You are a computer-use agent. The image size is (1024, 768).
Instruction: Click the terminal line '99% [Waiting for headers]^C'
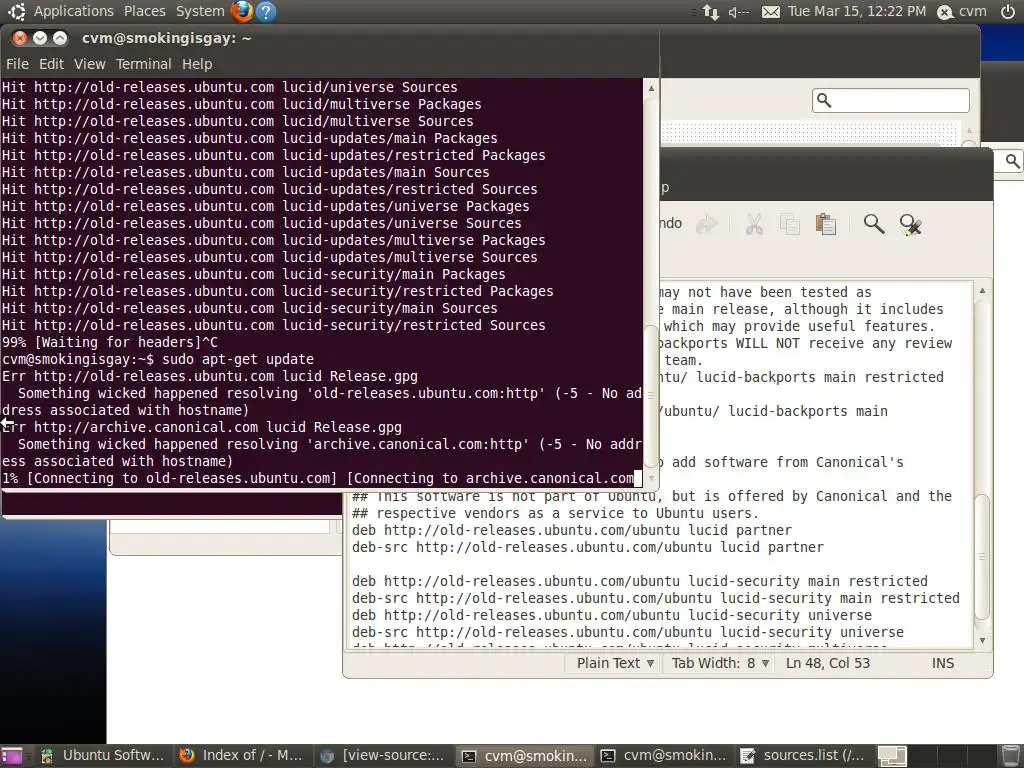tap(110, 342)
